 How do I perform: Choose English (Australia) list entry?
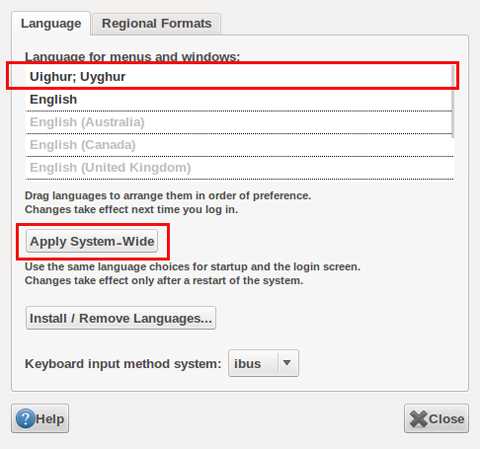tap(239, 122)
